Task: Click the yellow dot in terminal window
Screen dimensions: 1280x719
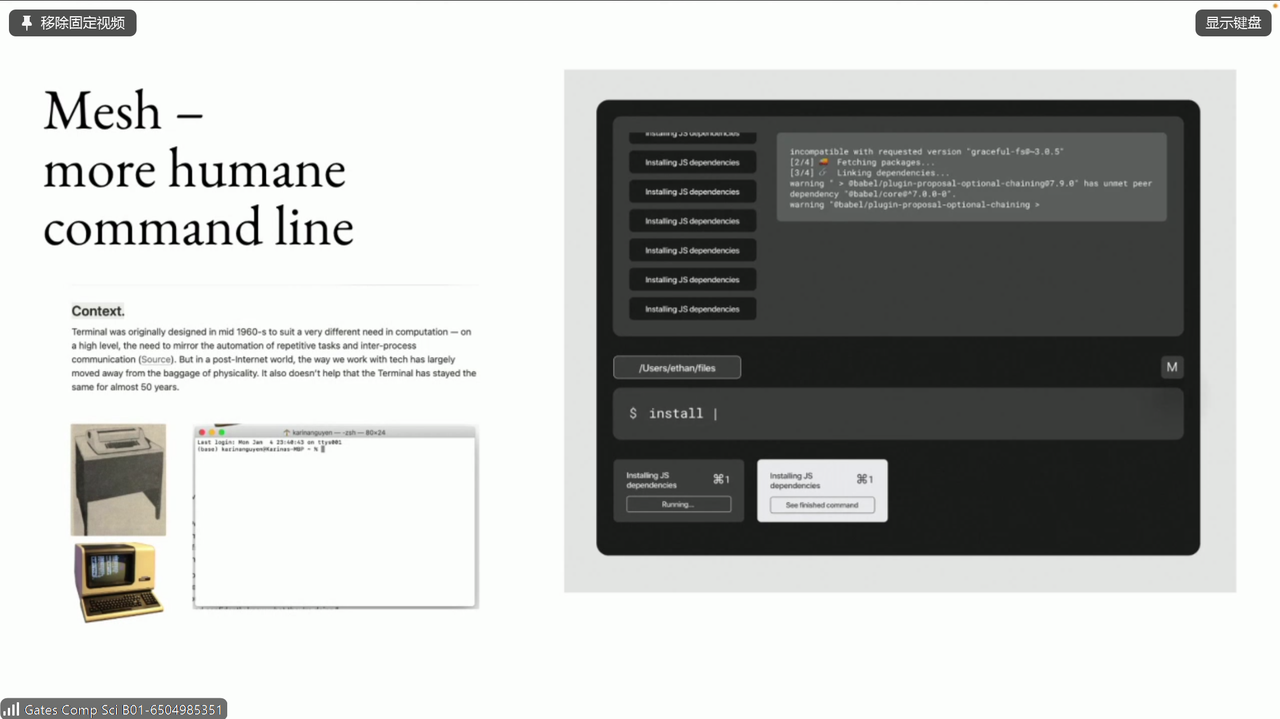Action: click(212, 432)
